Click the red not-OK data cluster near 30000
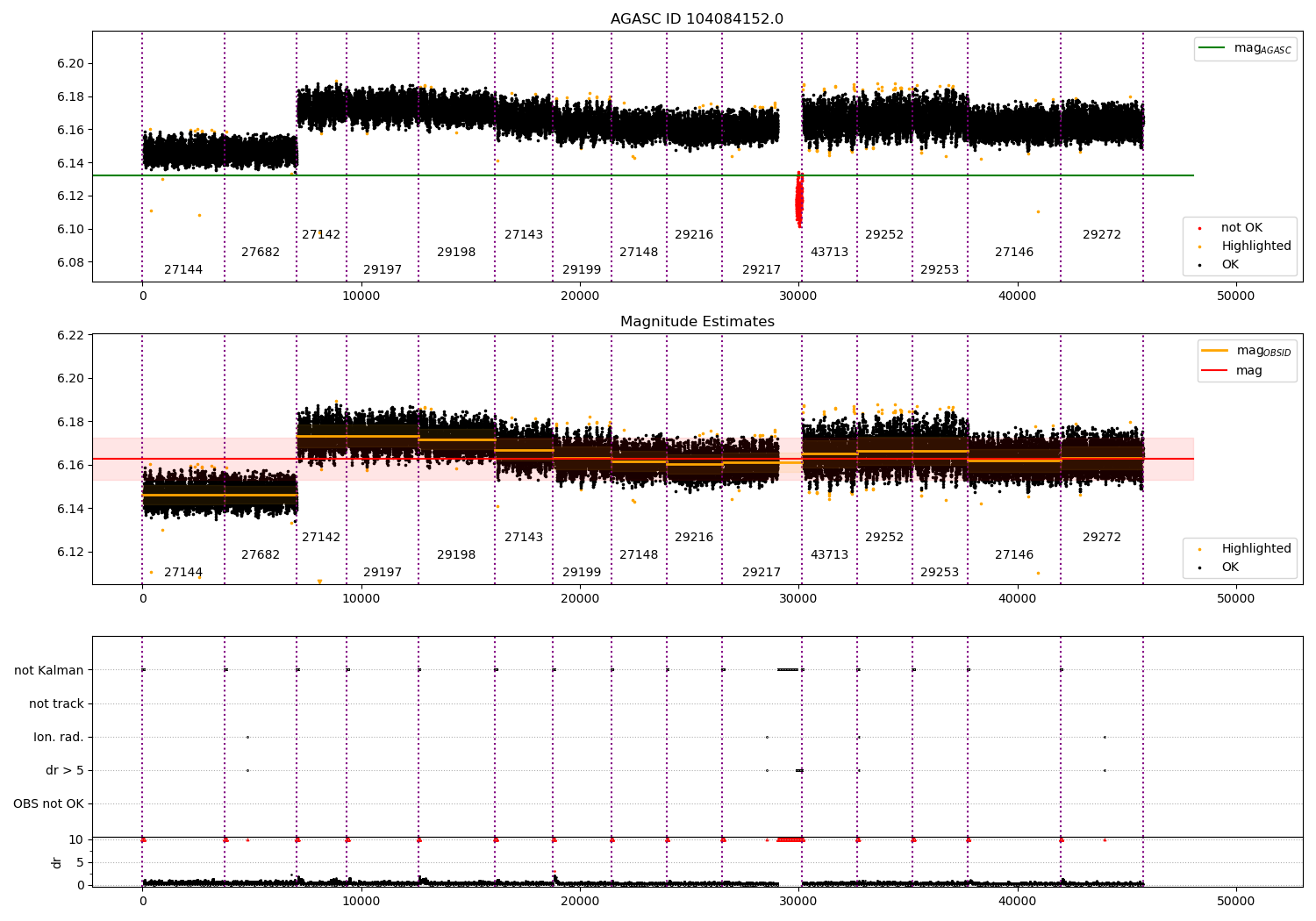Image resolution: width=1316 pixels, height=921 pixels. coord(799,200)
